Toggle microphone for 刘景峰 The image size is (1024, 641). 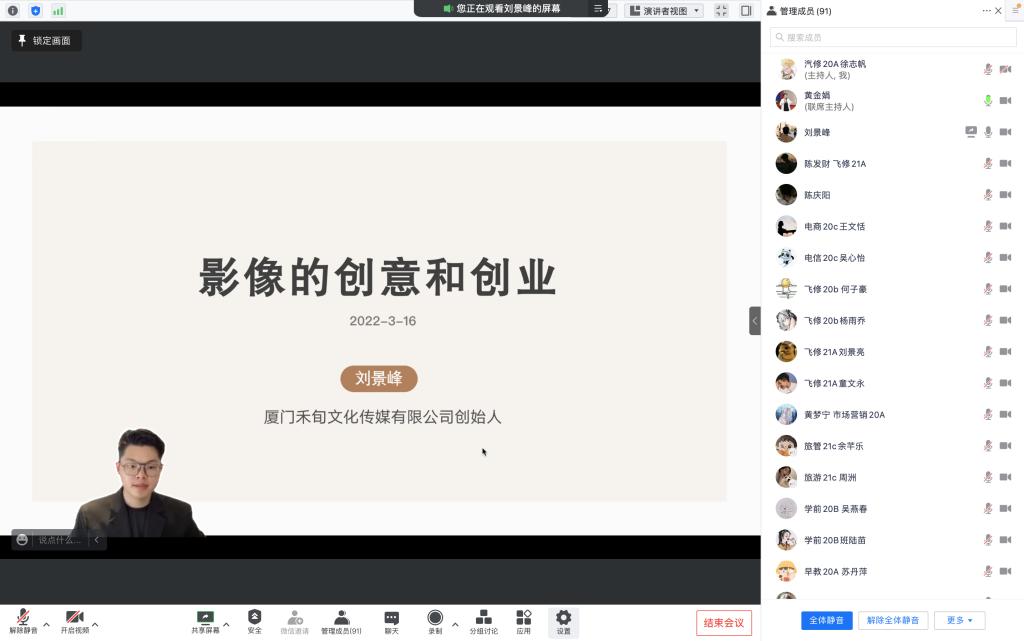(988, 132)
